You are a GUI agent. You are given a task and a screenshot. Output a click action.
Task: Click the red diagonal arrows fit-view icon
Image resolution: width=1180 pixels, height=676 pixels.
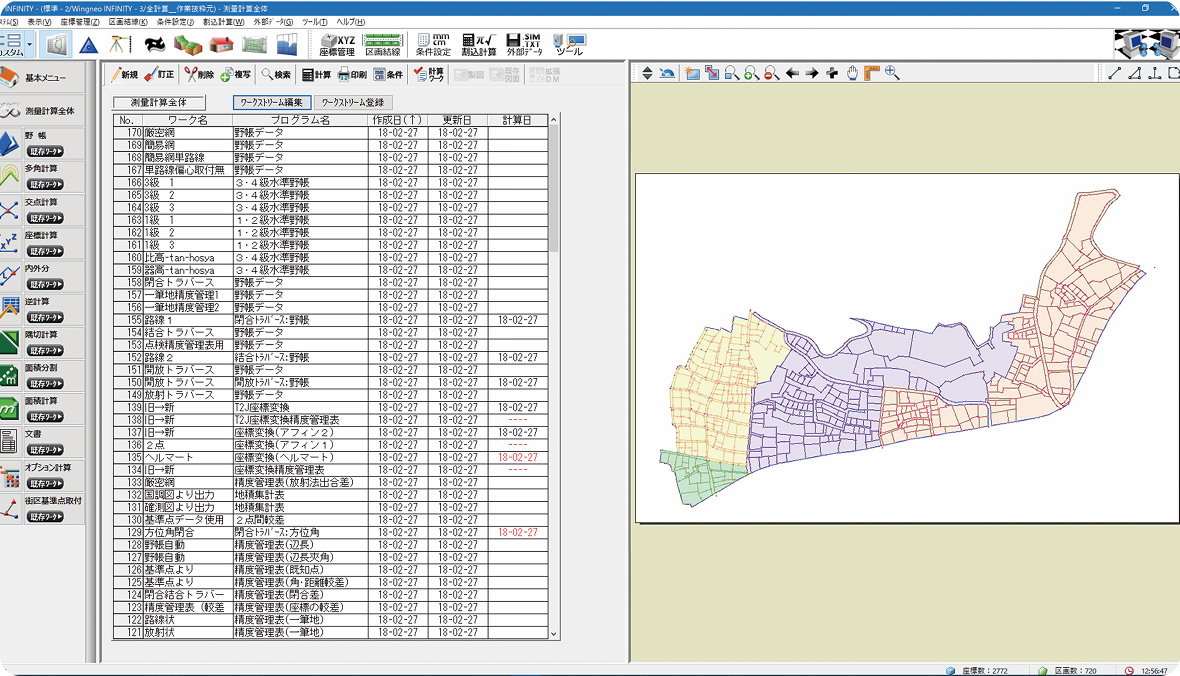click(x=711, y=73)
